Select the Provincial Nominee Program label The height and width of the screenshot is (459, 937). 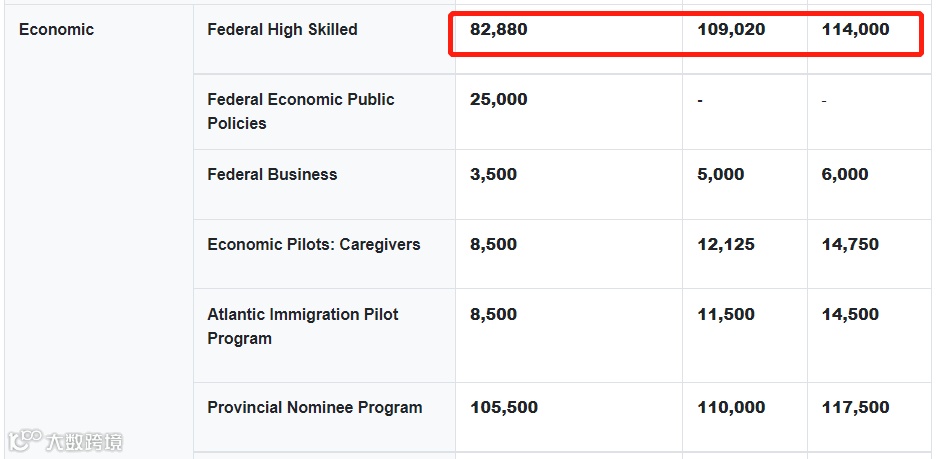[x=314, y=408]
